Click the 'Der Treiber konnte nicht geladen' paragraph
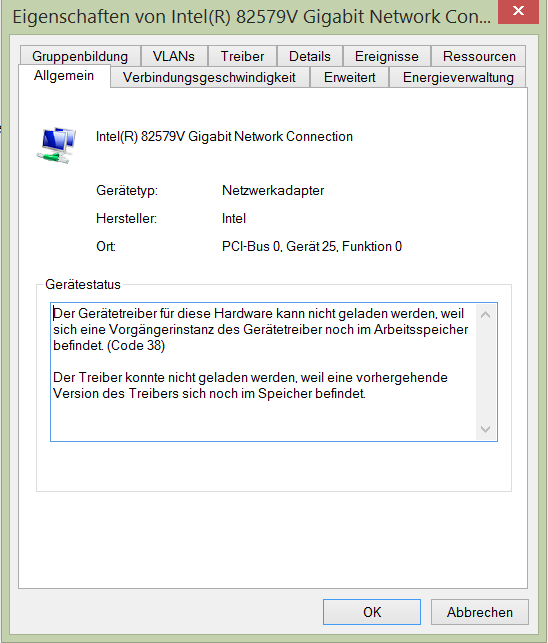Viewport: 548px width, 643px height. (x=250, y=385)
